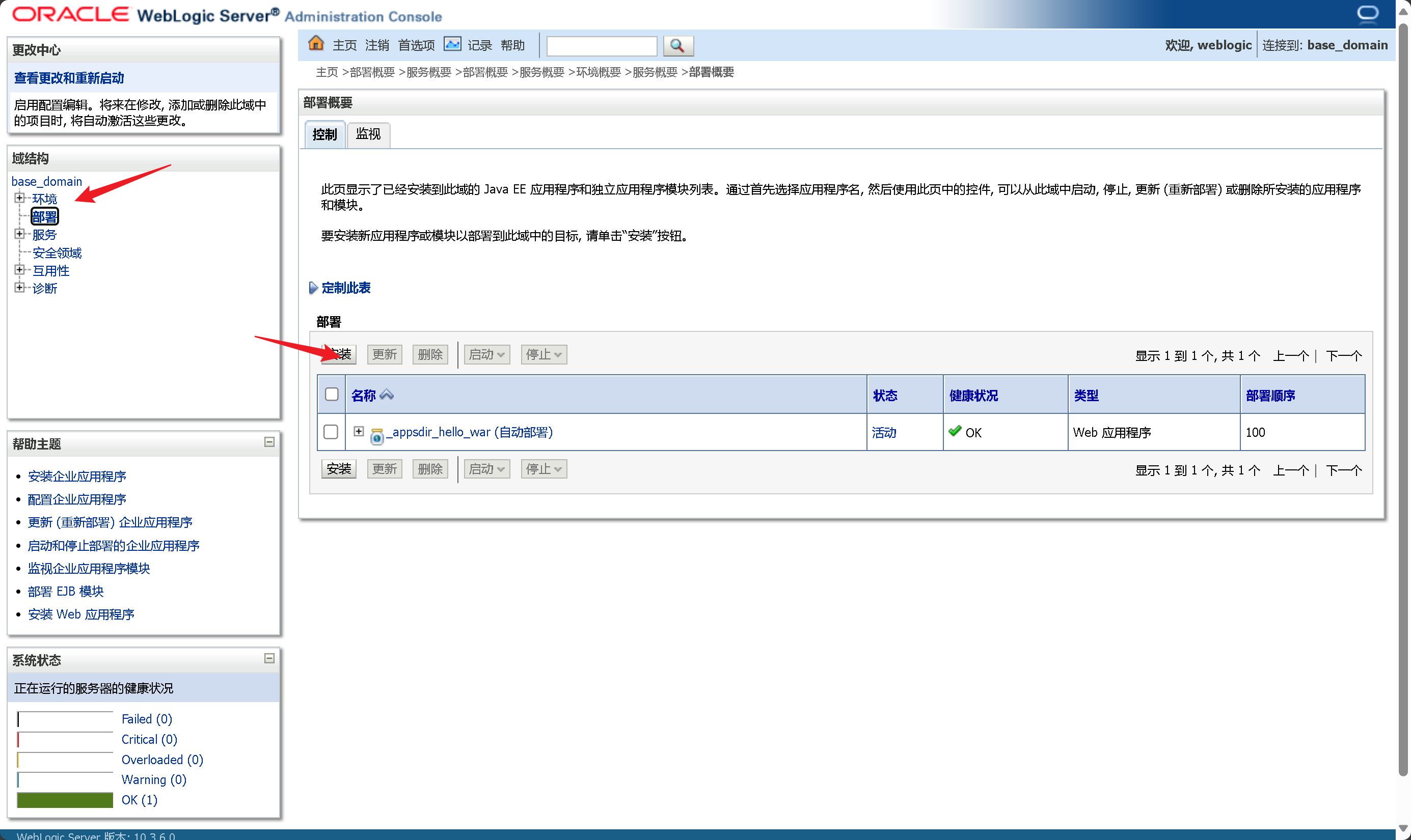Open the 安装 Web 应用程序 help link
Viewport: 1411px width, 840px height.
pyautogui.click(x=81, y=614)
